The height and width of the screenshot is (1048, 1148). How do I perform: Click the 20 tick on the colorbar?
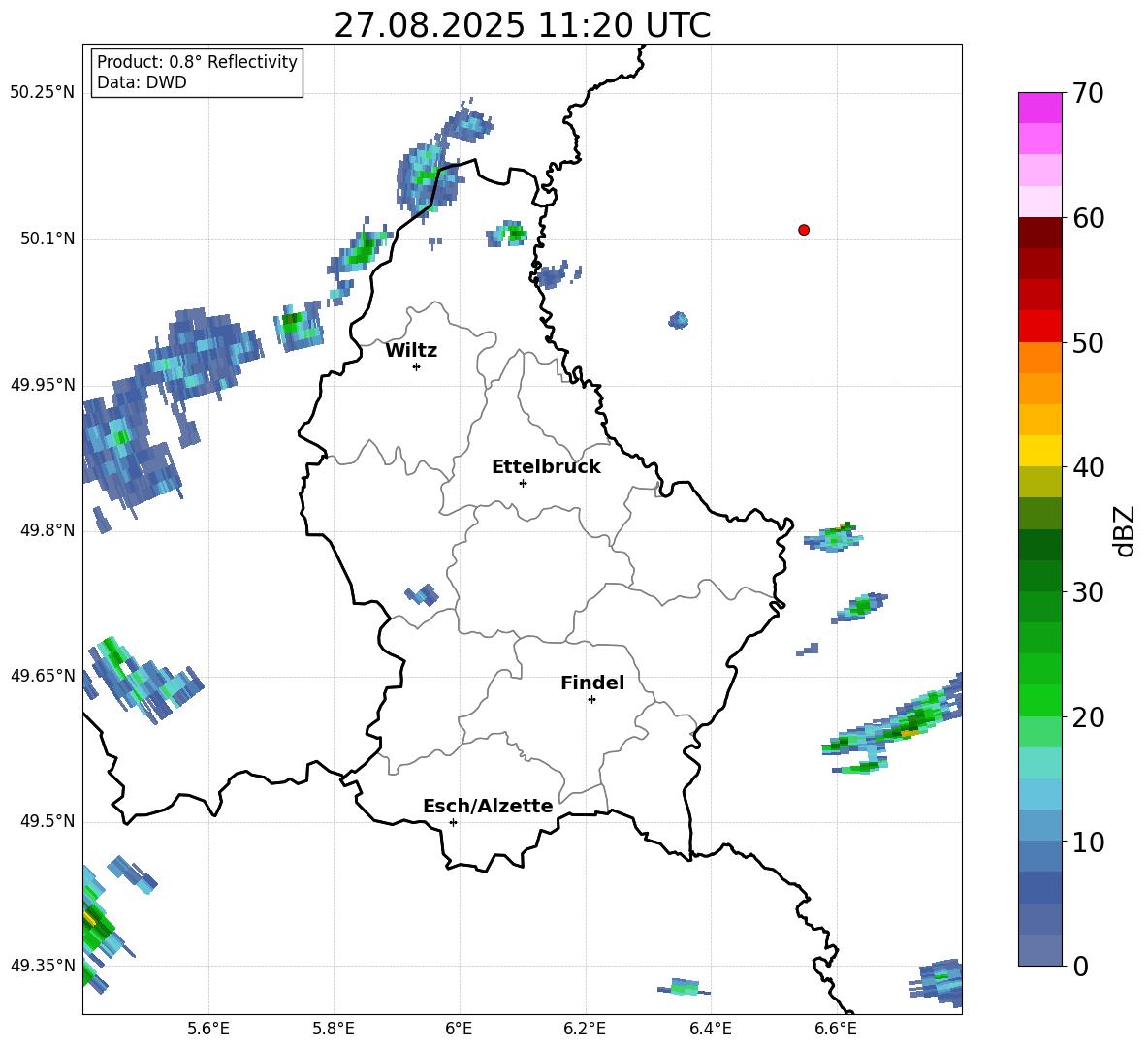coord(1088,717)
